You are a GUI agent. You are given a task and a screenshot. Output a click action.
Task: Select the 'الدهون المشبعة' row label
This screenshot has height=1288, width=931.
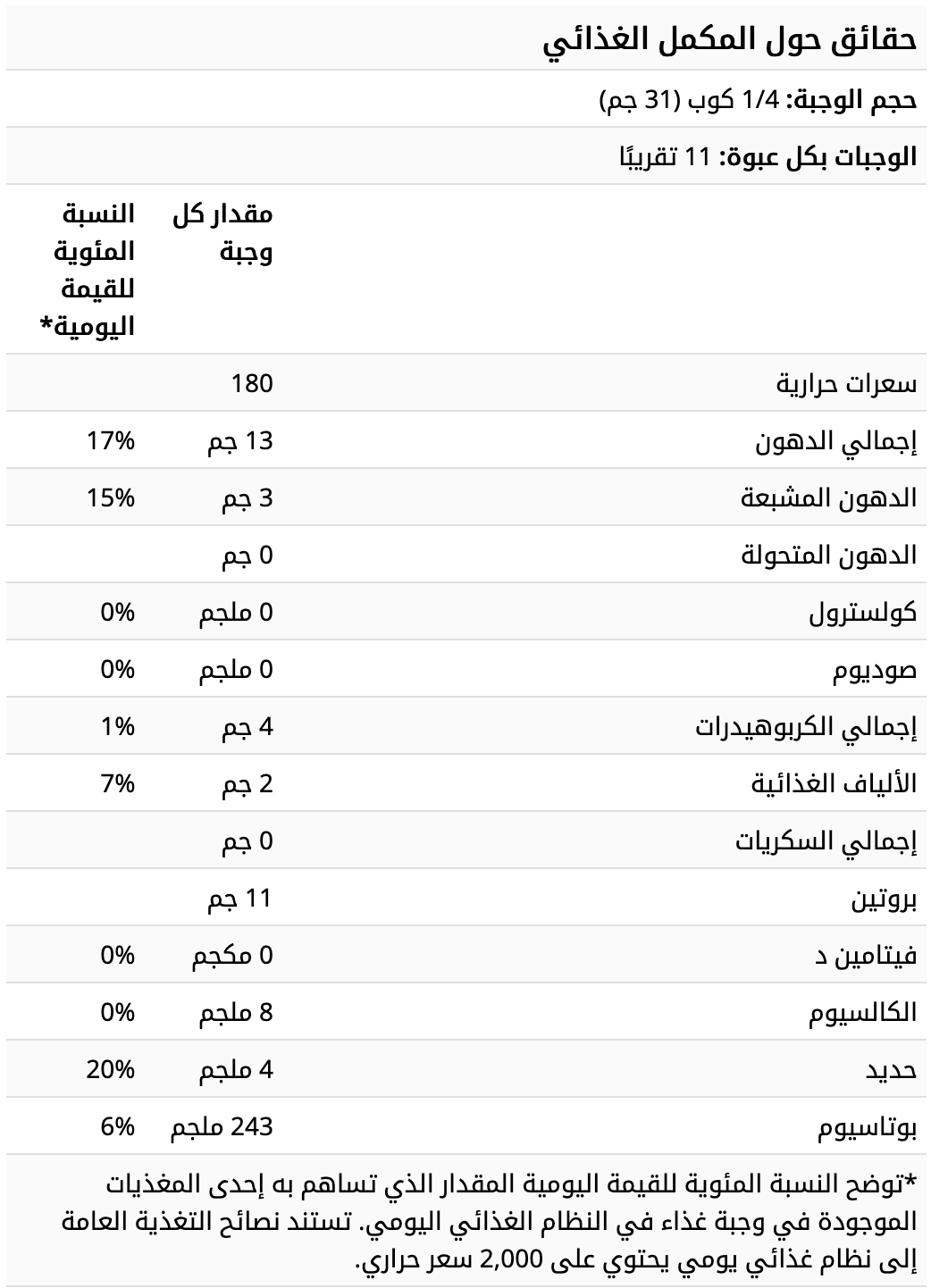pos(829,498)
